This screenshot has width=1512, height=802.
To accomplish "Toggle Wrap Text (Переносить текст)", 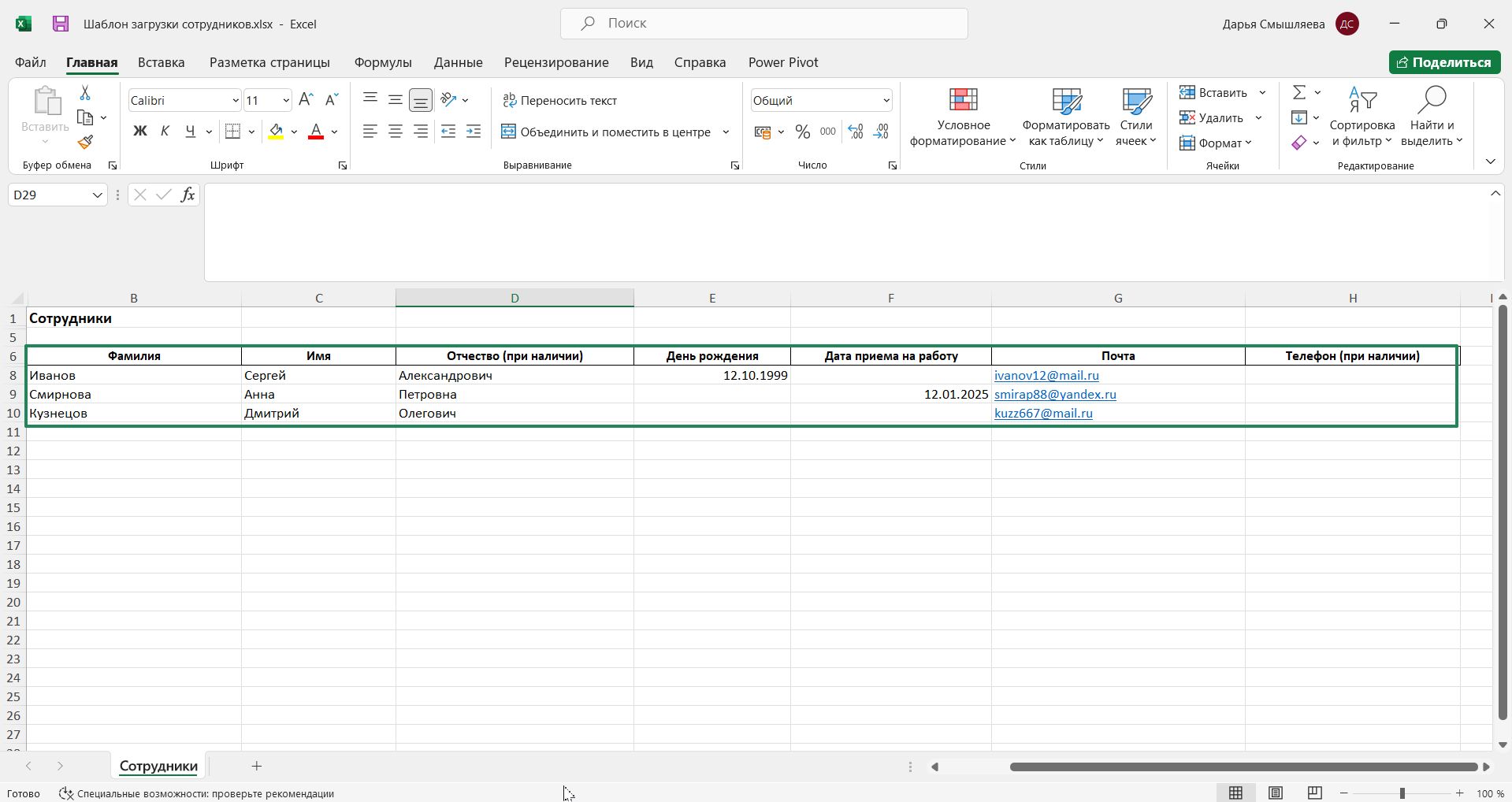I will [x=559, y=100].
